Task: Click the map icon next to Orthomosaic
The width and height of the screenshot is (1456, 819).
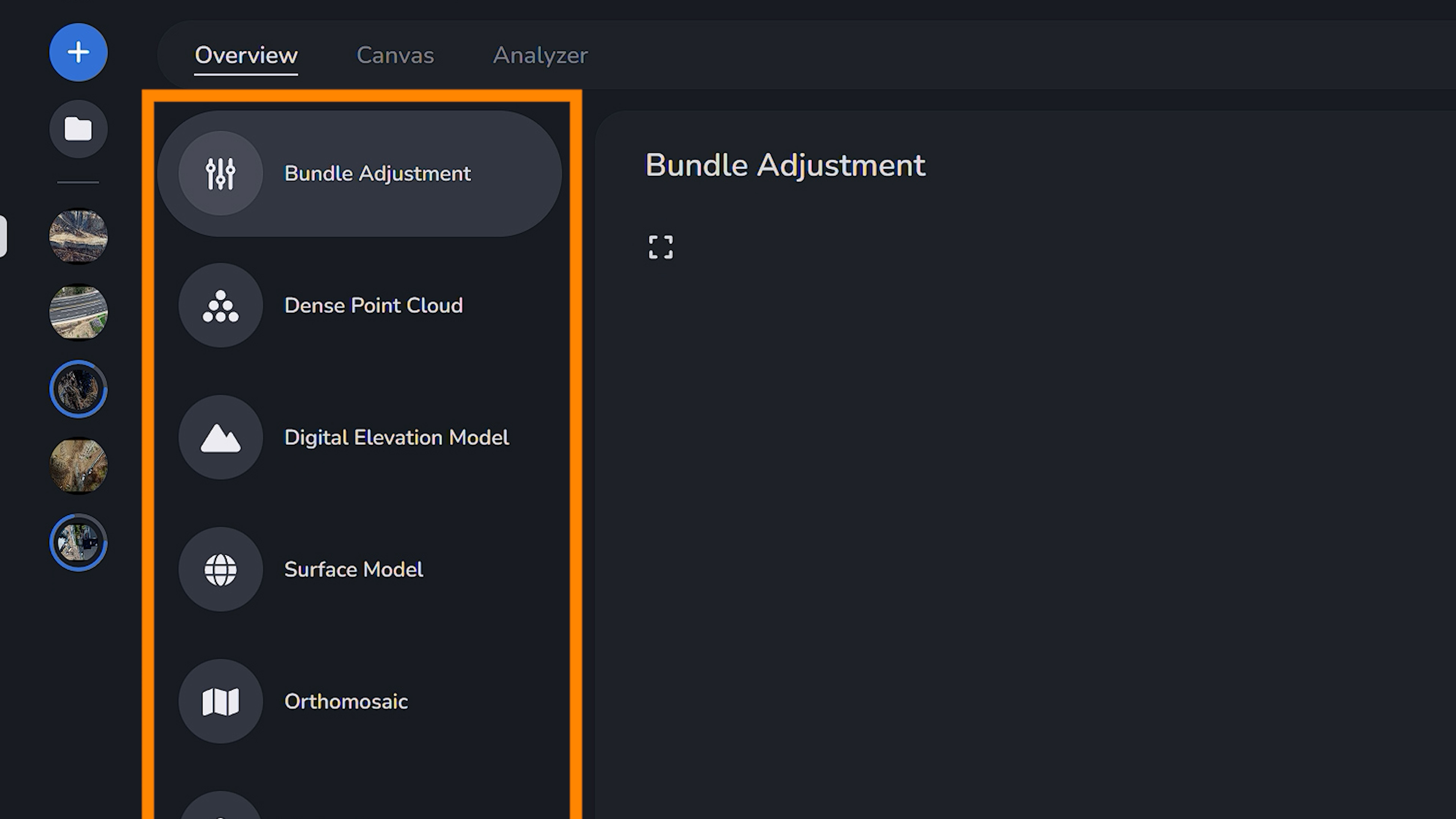Action: [x=220, y=701]
